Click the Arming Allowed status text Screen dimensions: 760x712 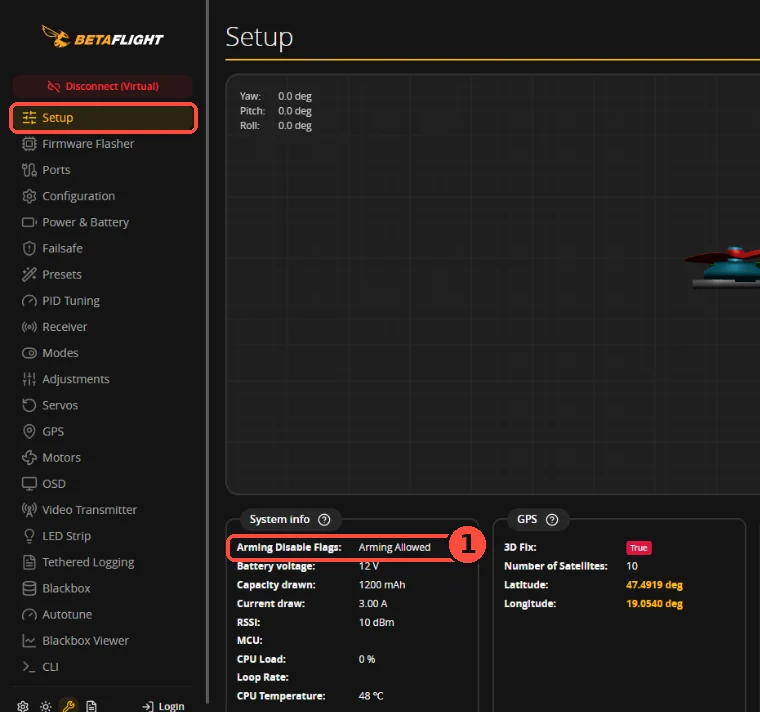click(x=394, y=547)
